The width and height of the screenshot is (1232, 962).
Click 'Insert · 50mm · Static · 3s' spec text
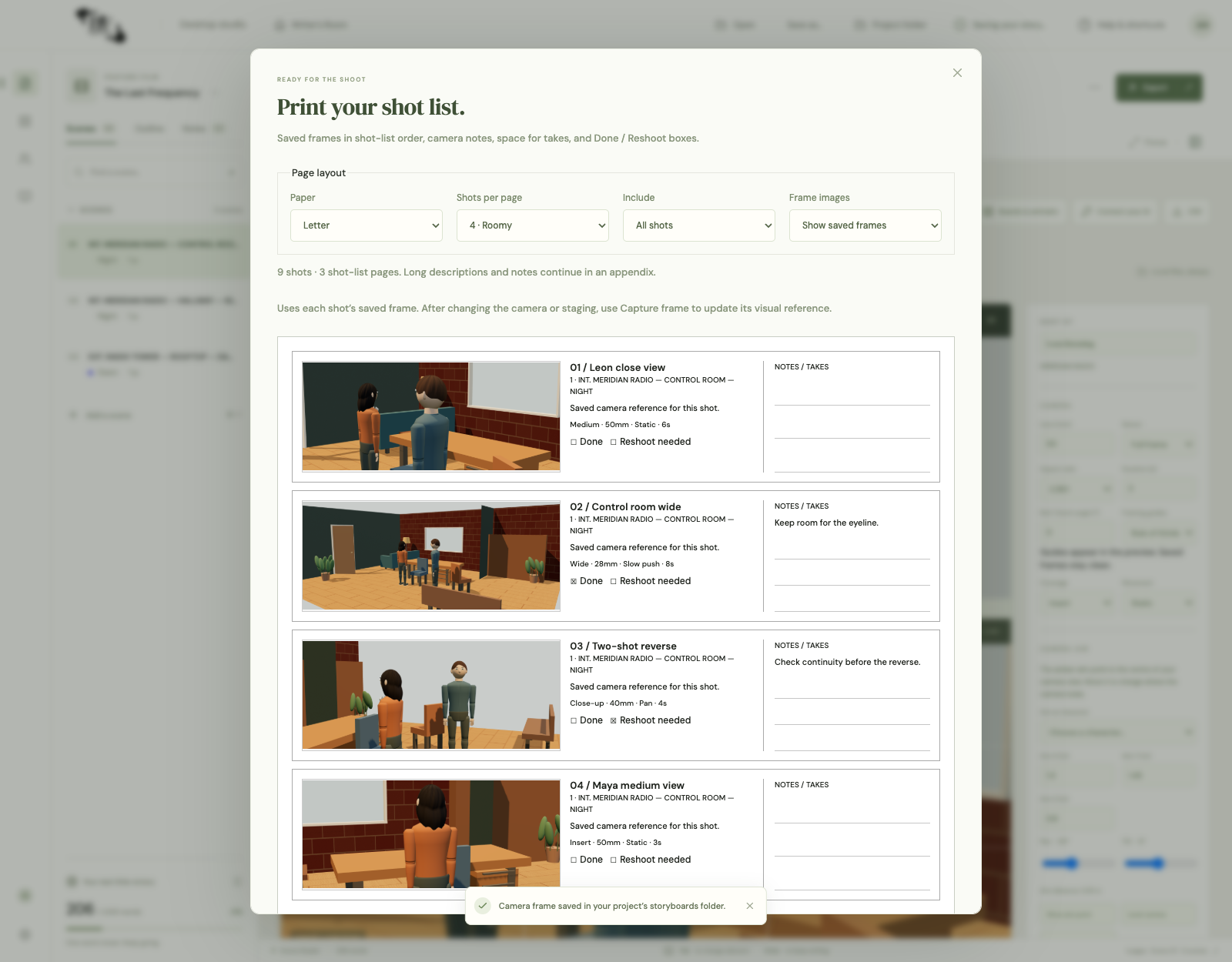click(615, 843)
